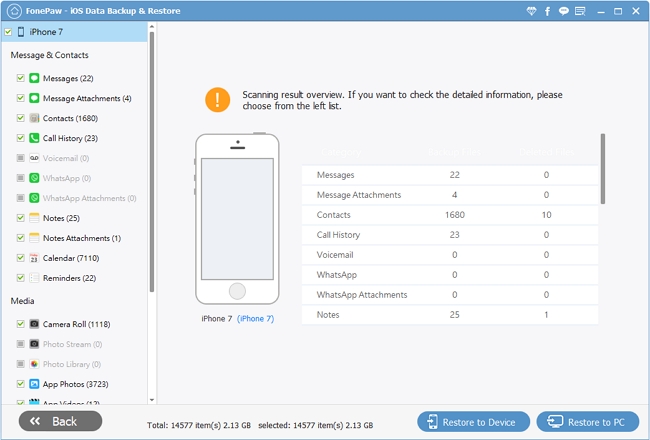Click the Message Attachments icon
The image size is (650, 440).
click(34, 98)
